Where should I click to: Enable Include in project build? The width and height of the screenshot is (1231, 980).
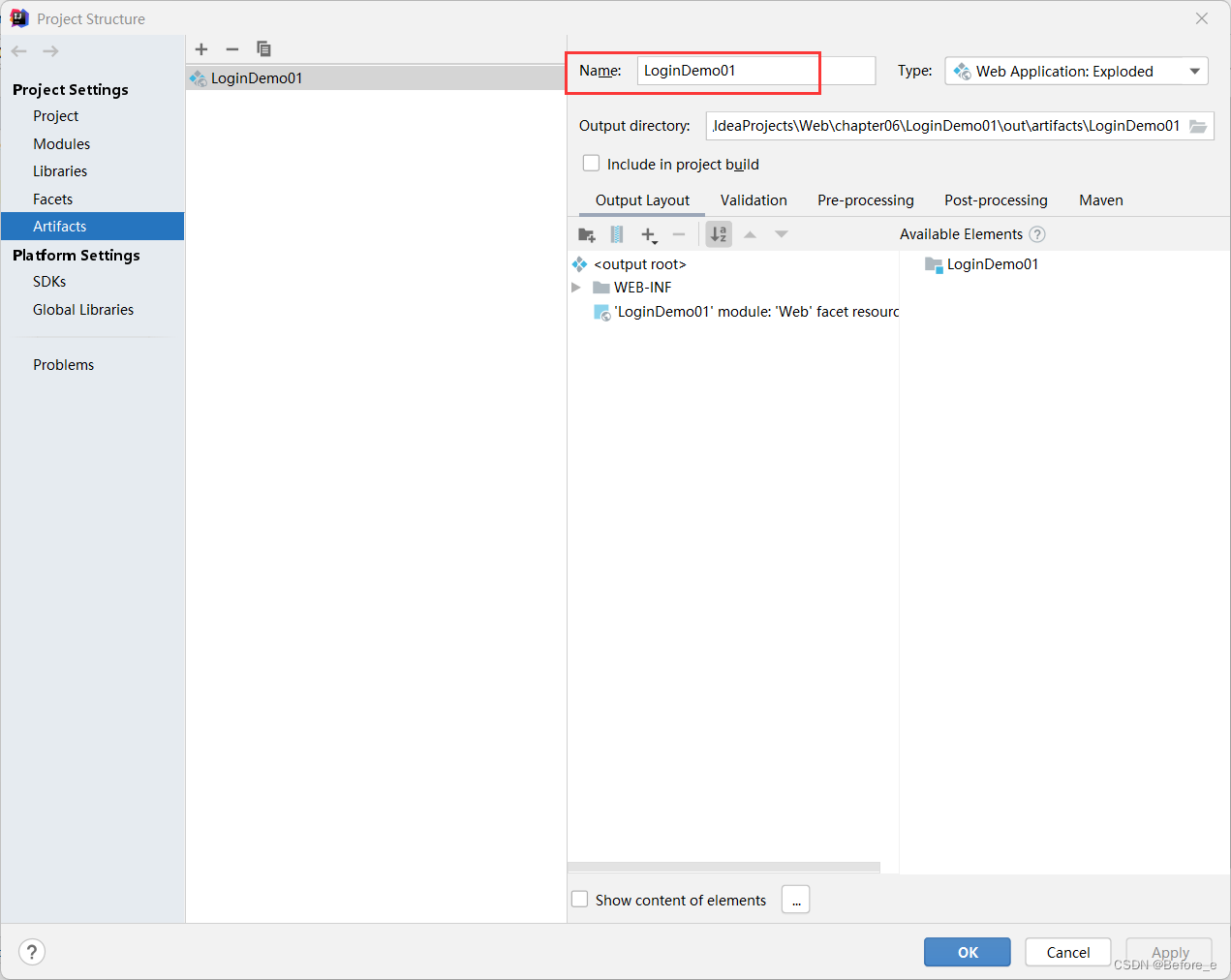[591, 164]
